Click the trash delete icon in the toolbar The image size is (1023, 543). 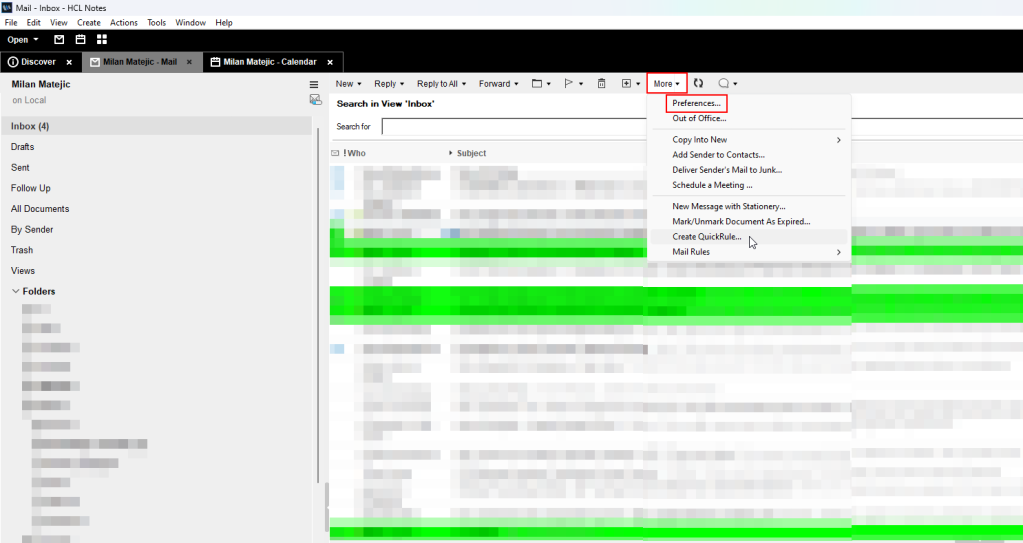601,84
